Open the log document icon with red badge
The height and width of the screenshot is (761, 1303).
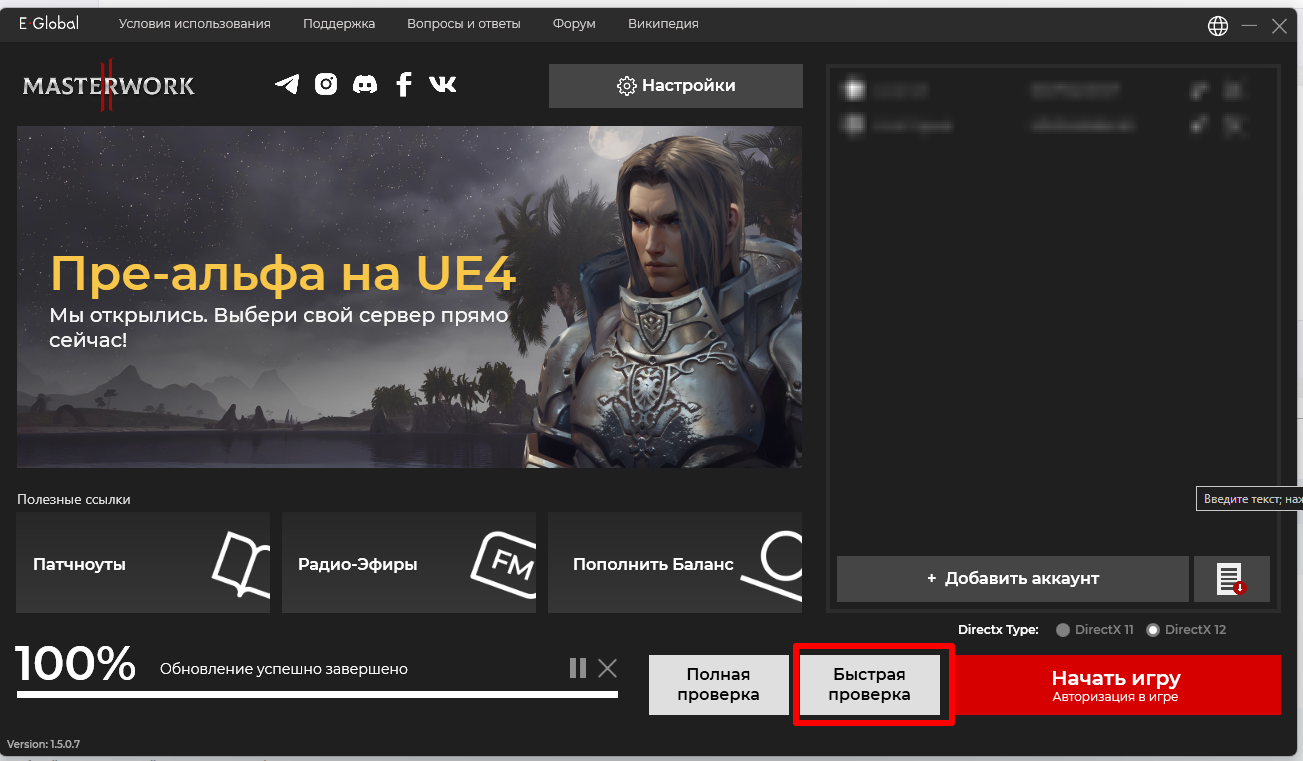1231,579
